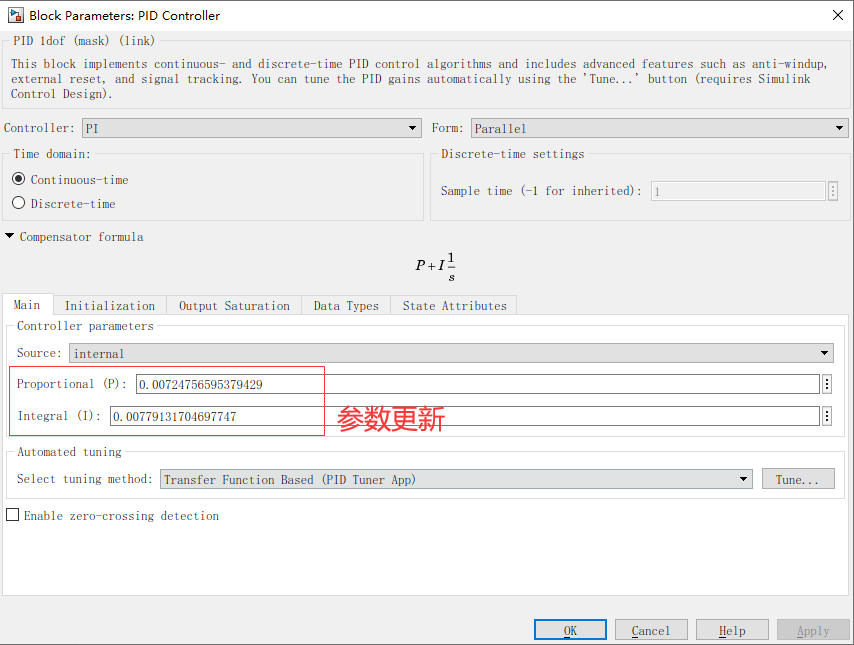This screenshot has width=854, height=645.
Task: Click inside the Proportional (P) value field
Action: [400, 383]
